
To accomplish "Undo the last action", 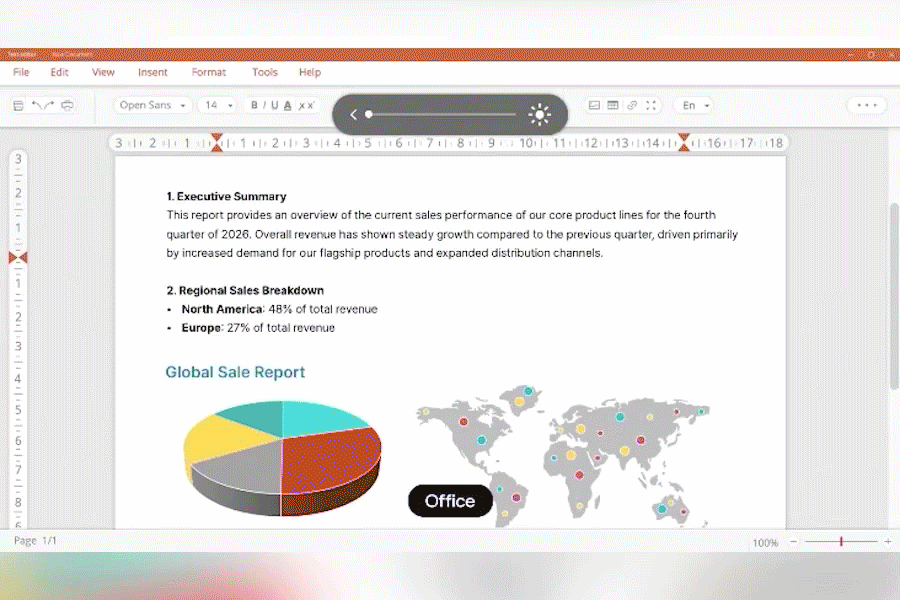I will pyautogui.click(x=36, y=104).
